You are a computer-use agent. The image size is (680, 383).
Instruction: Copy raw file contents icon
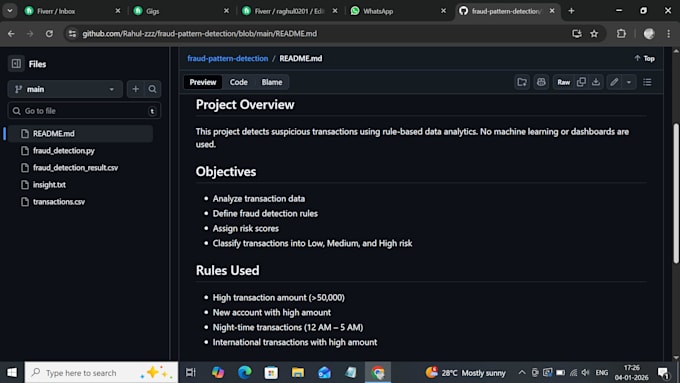581,82
